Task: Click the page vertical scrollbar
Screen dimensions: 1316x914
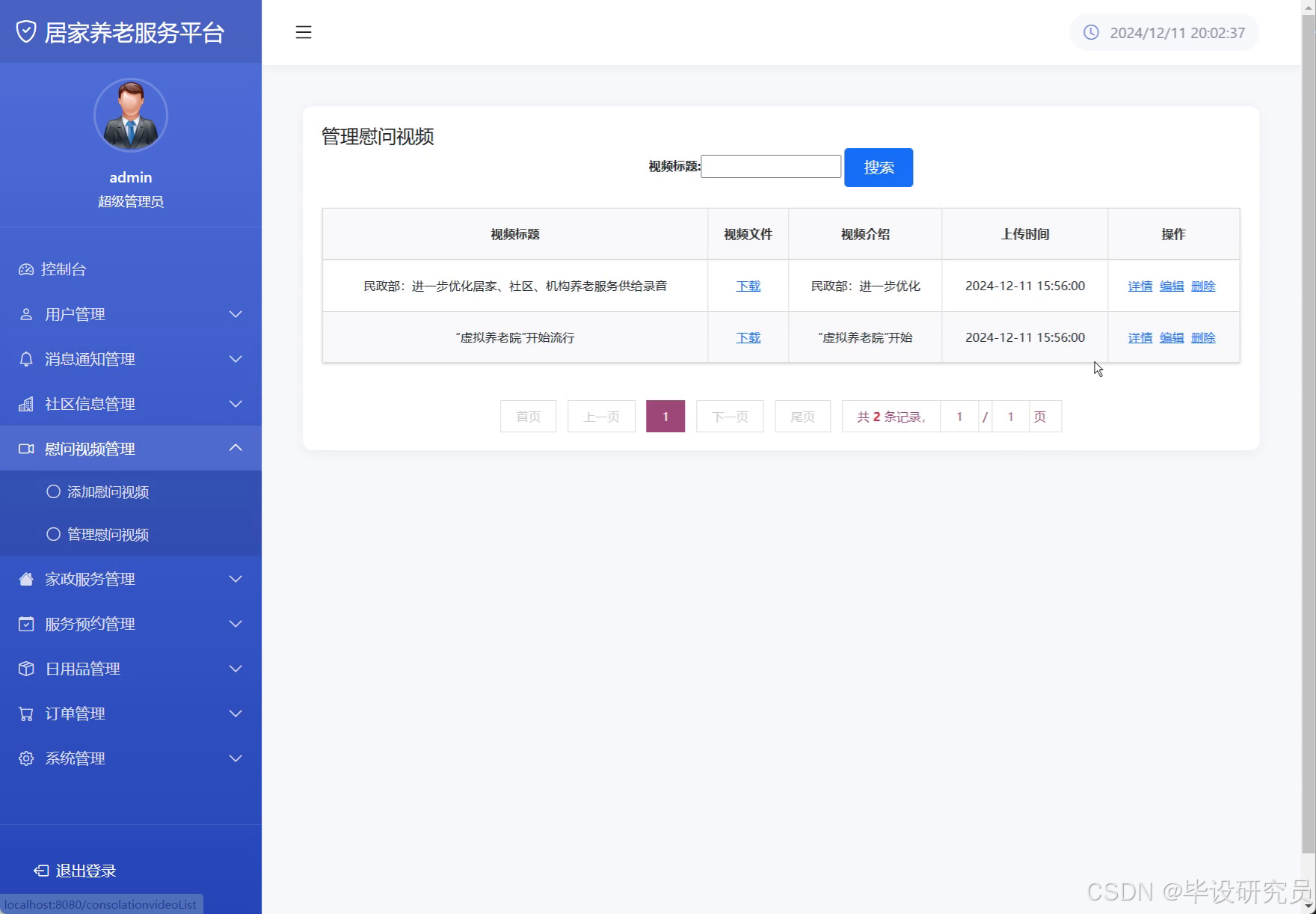Action: [x=1309, y=434]
